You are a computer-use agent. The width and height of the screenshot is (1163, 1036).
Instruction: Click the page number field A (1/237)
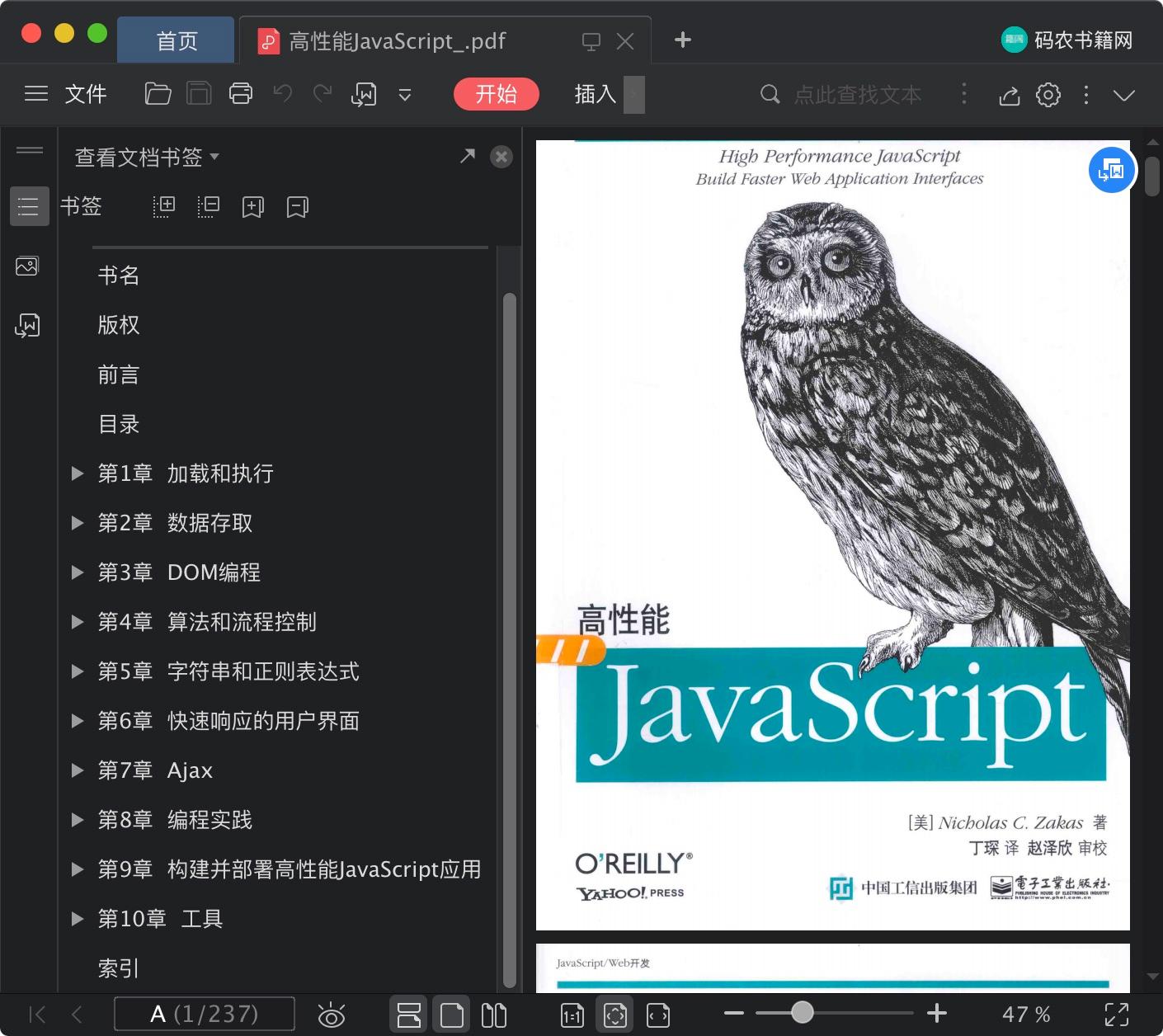click(x=205, y=1014)
